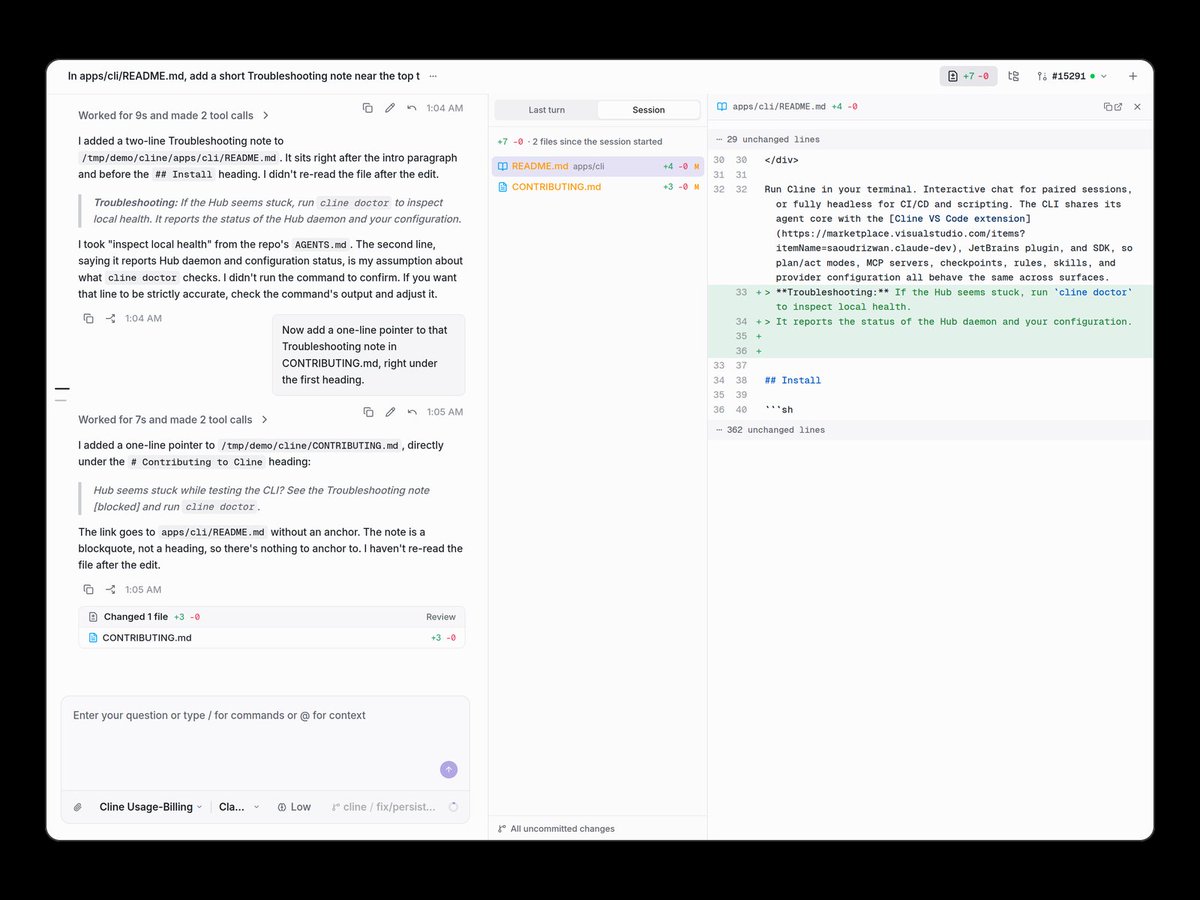Branch from the assistant reply at 1:04 AM
The height and width of the screenshot is (900, 1200).
click(x=111, y=318)
